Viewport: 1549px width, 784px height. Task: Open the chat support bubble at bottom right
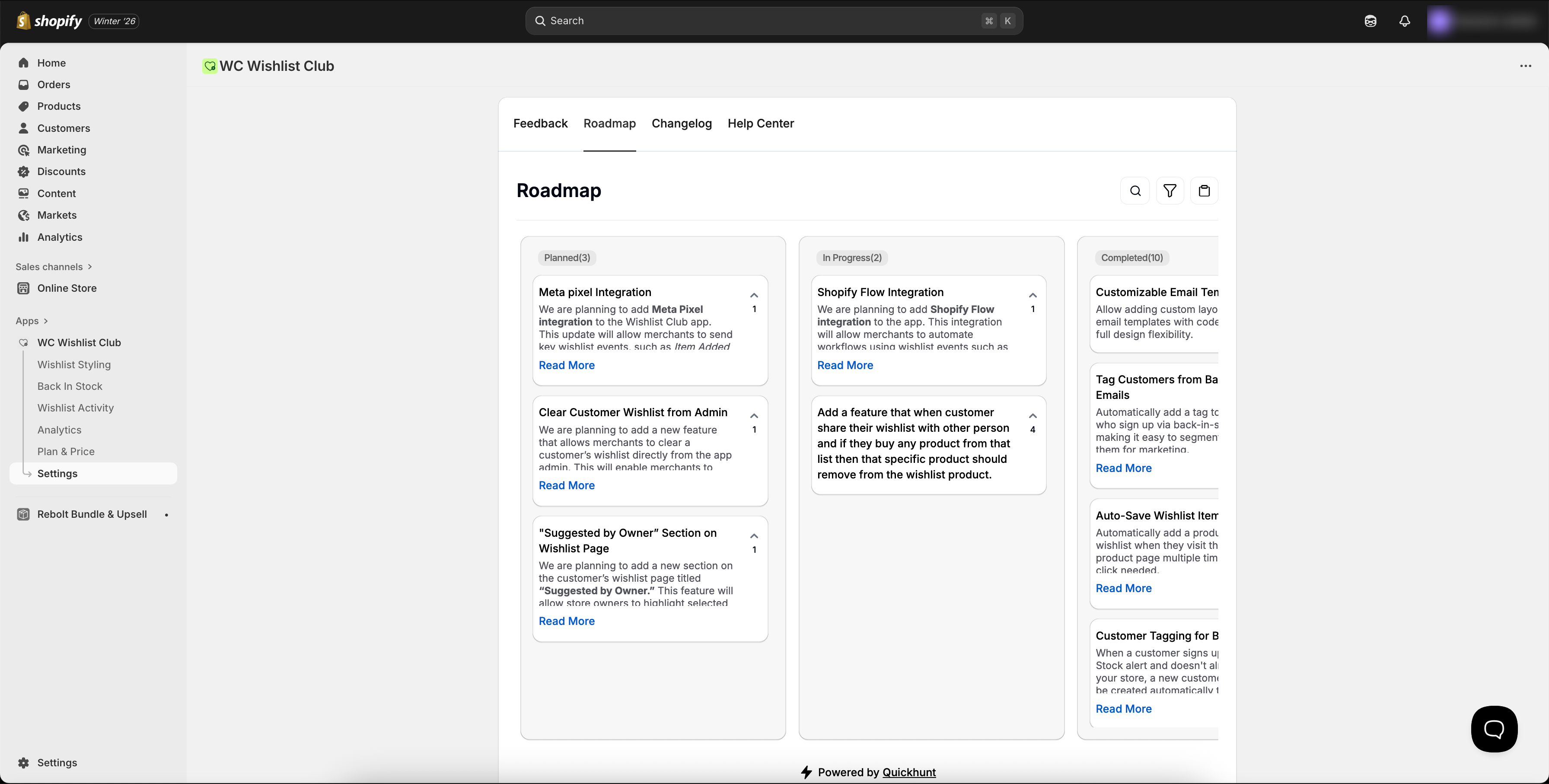click(x=1494, y=729)
